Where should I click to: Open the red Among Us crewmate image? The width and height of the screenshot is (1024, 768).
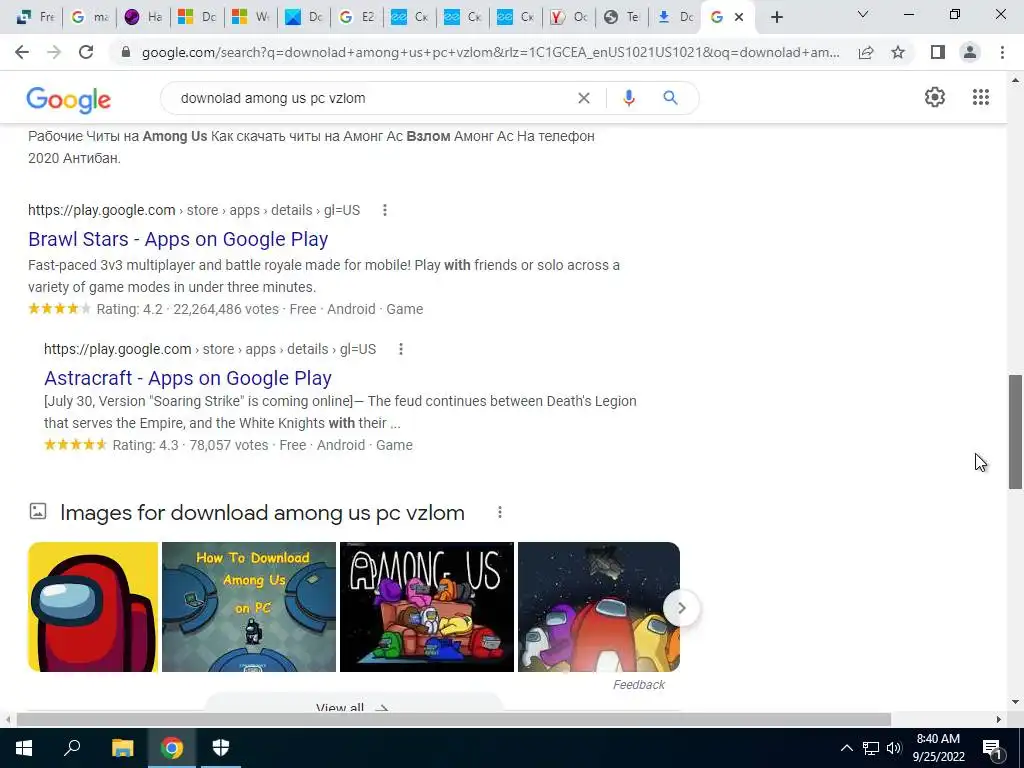click(93, 607)
